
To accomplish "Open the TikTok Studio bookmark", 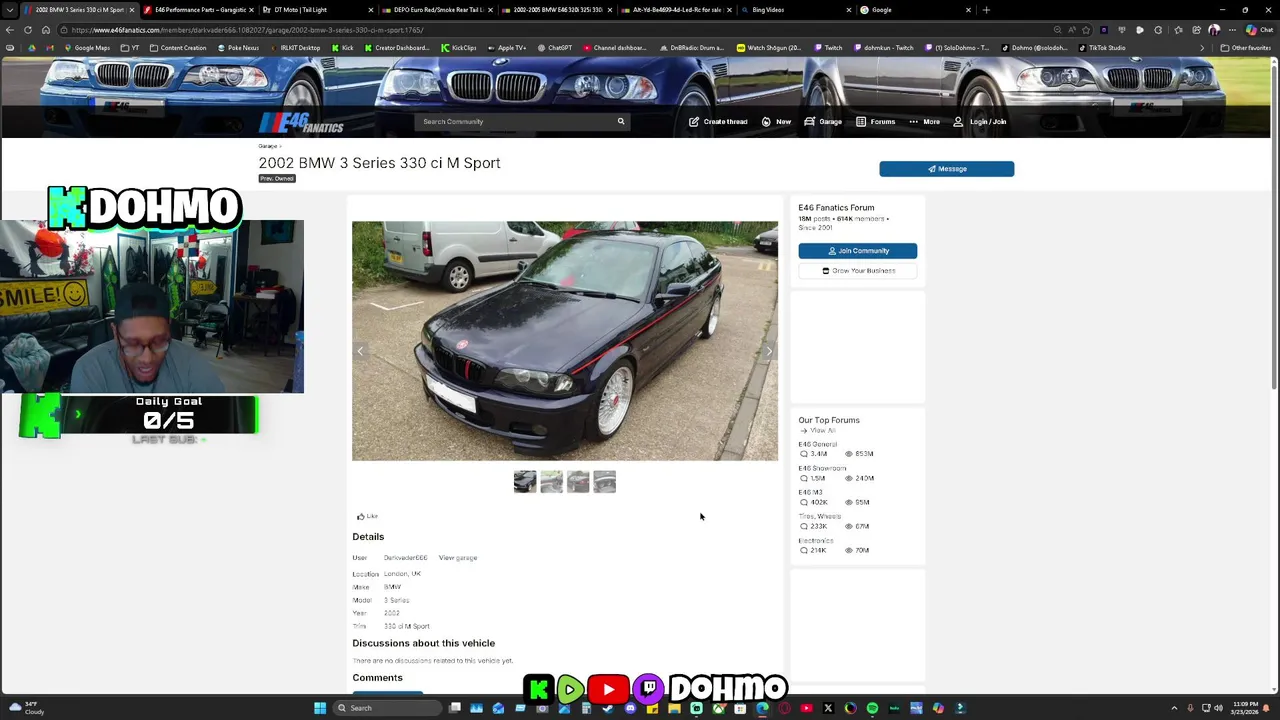I will [1101, 48].
